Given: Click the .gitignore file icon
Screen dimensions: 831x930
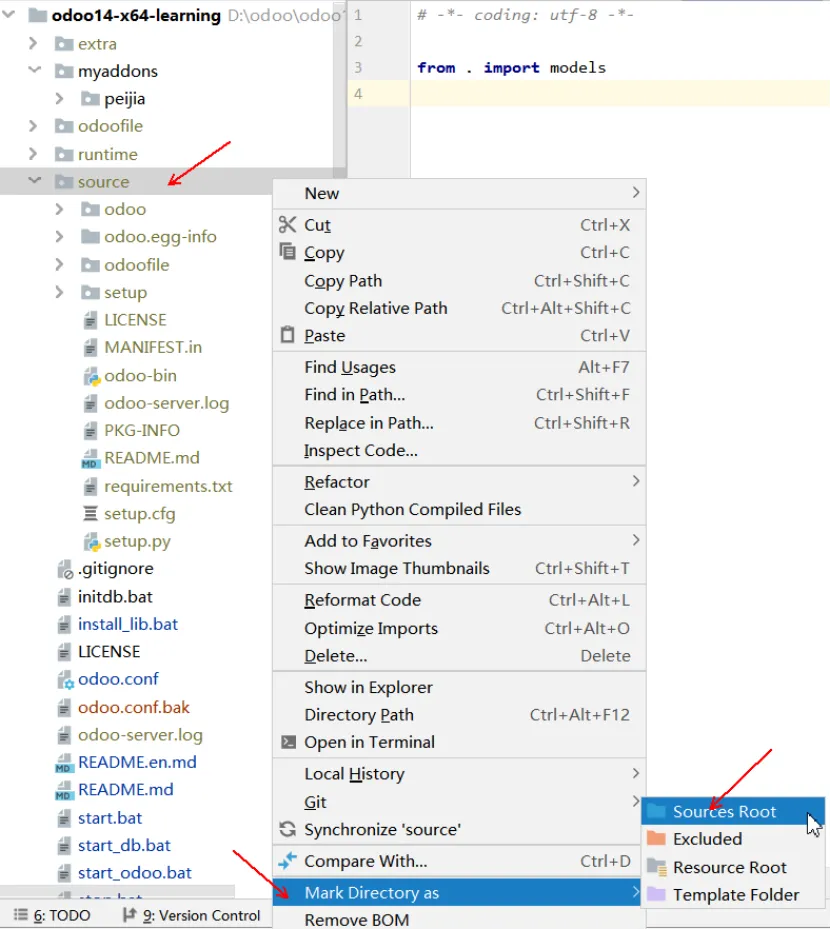Looking at the screenshot, I should [x=65, y=569].
